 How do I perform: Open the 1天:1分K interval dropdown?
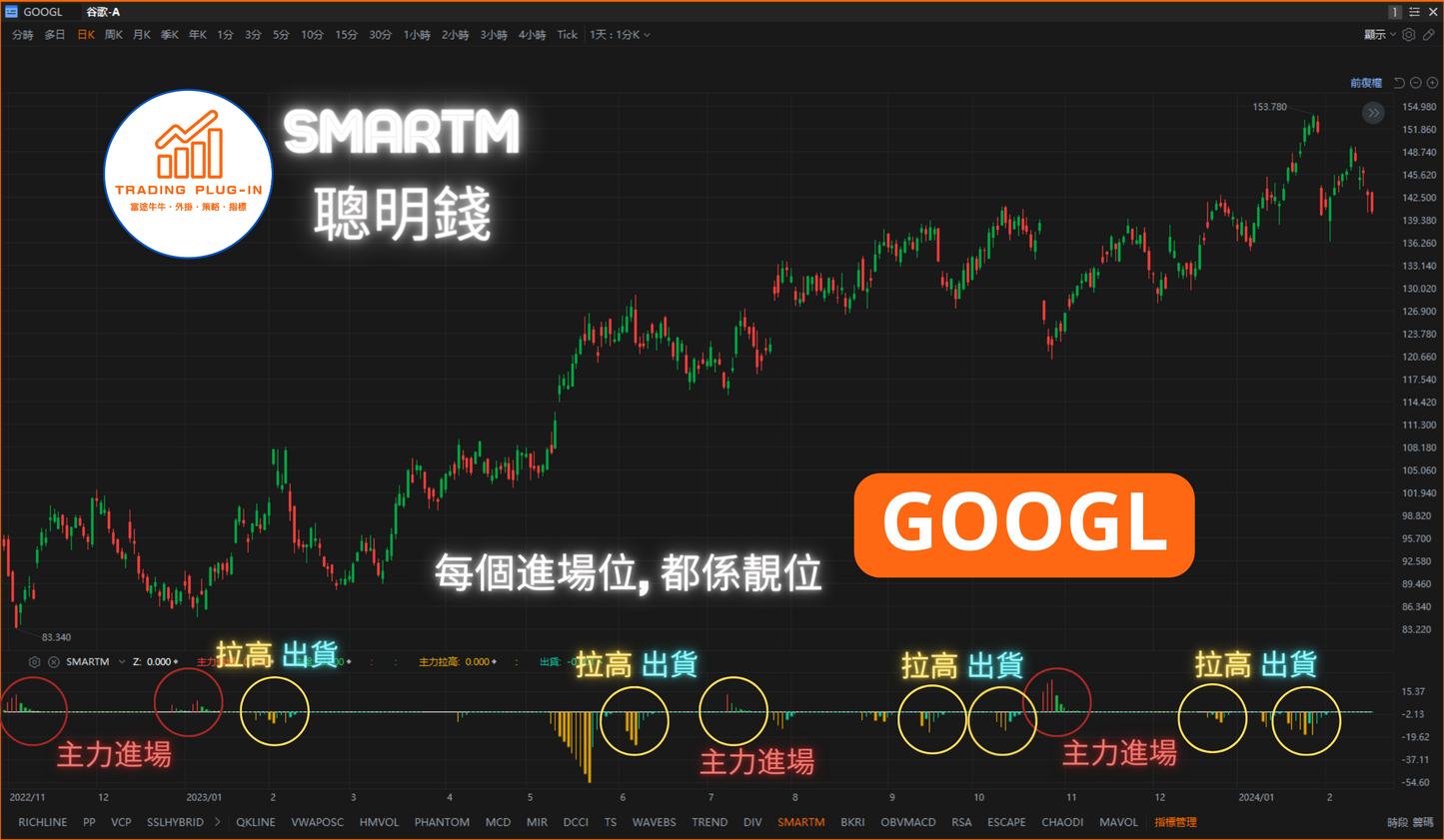[620, 35]
